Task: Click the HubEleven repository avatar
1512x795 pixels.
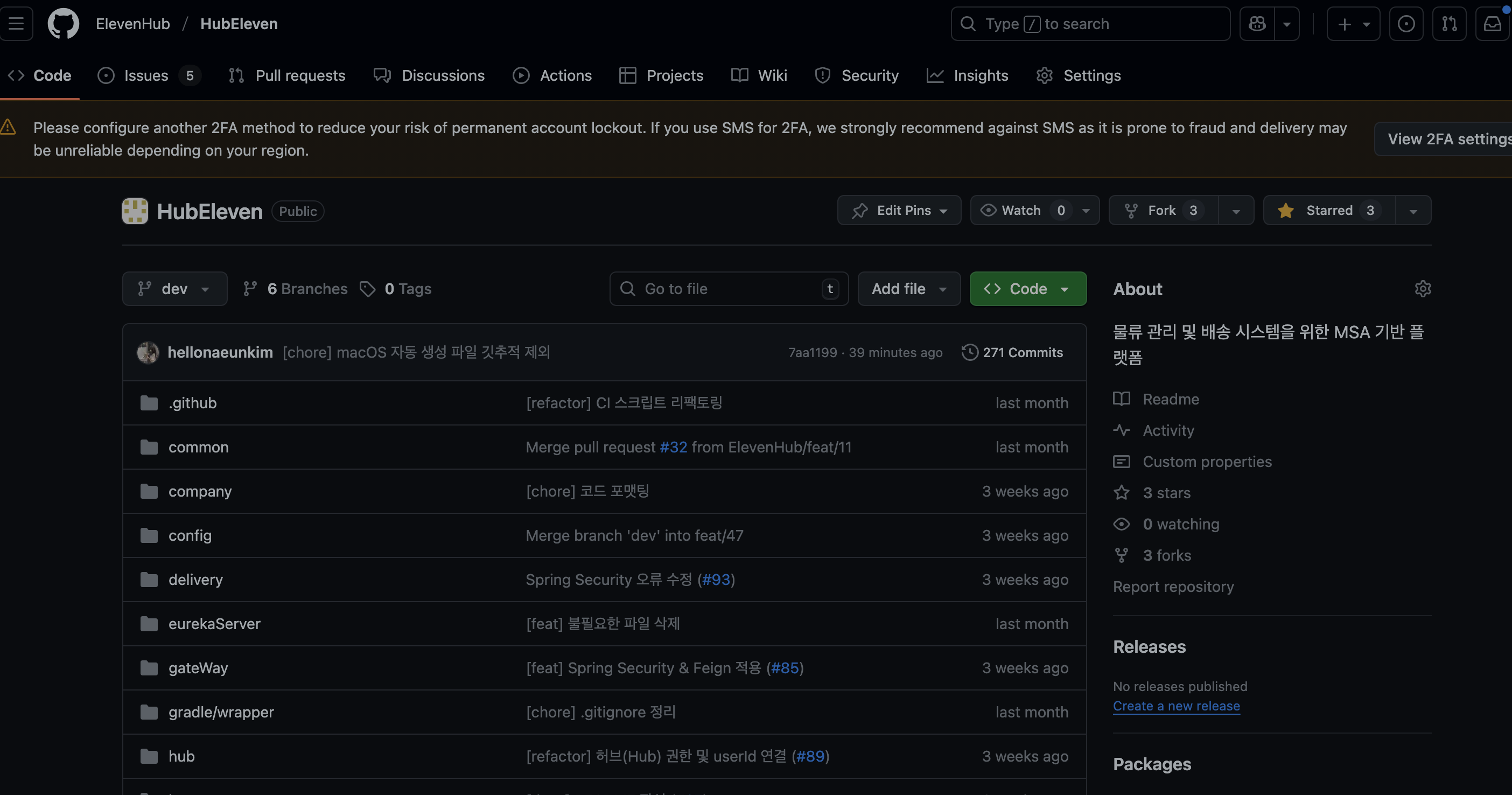Action: [135, 211]
